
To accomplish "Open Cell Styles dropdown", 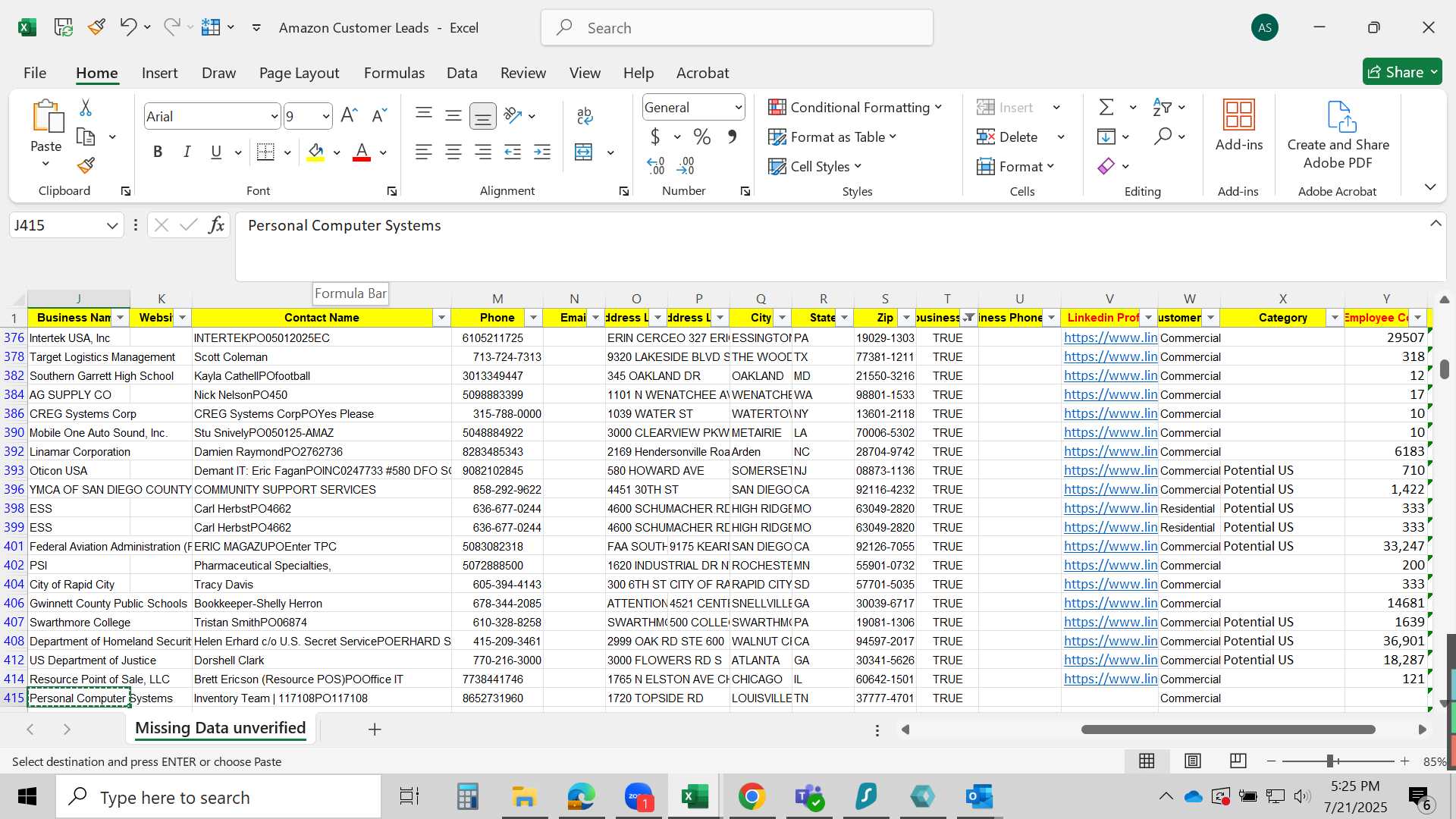I will click(814, 166).
